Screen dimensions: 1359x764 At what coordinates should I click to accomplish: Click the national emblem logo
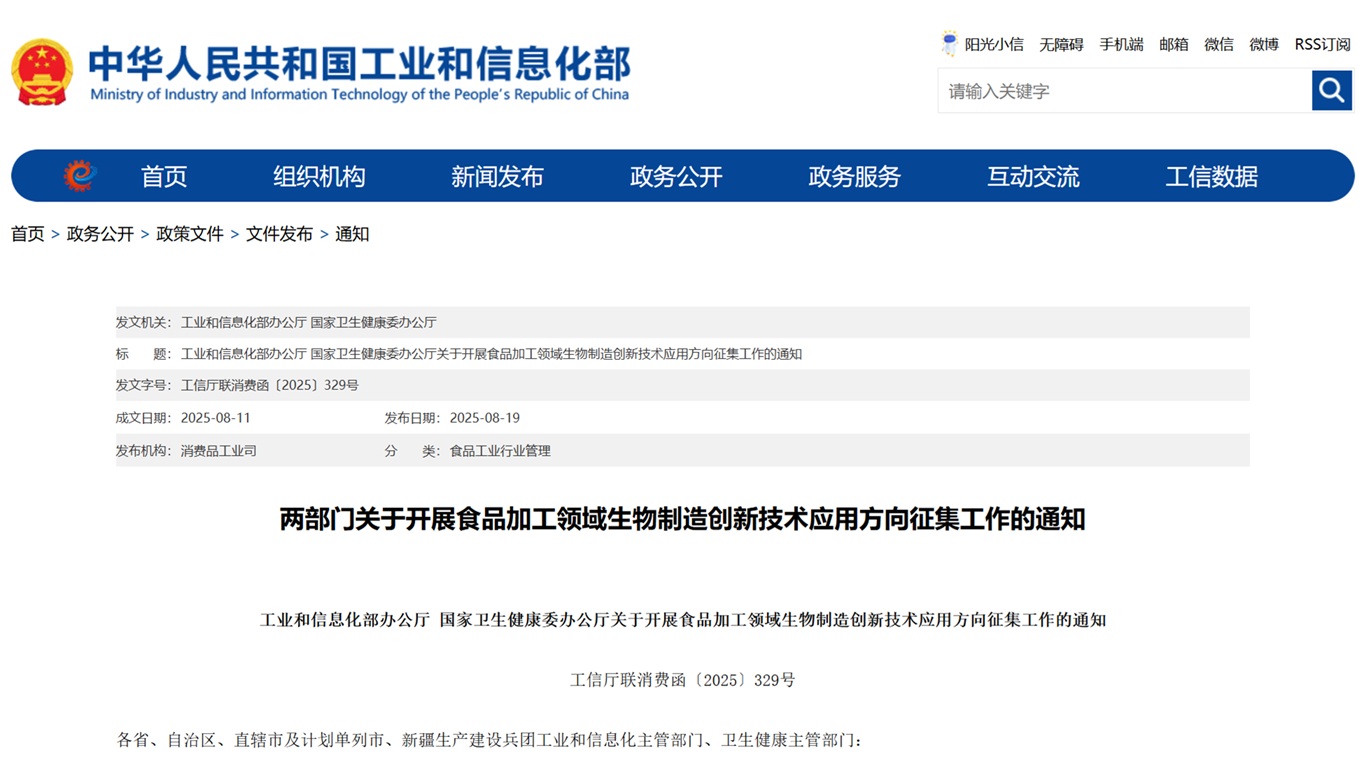[x=42, y=72]
